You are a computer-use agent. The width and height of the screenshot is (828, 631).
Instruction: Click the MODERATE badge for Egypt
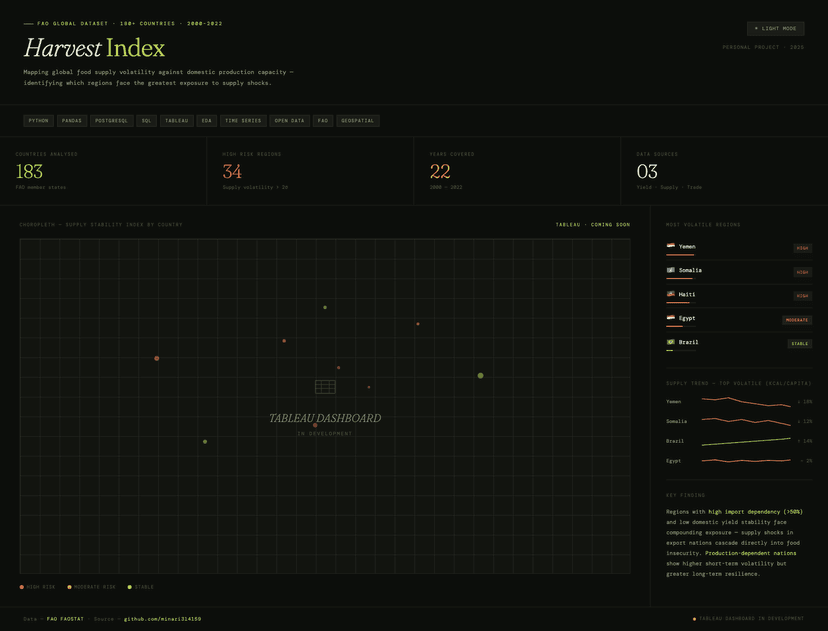[x=797, y=320]
